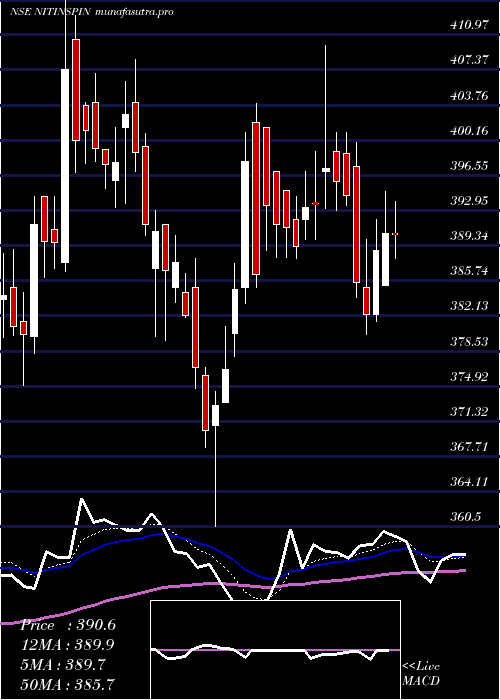Click the 360.5 price axis label
Screen dimensions: 500x700
click(466, 517)
